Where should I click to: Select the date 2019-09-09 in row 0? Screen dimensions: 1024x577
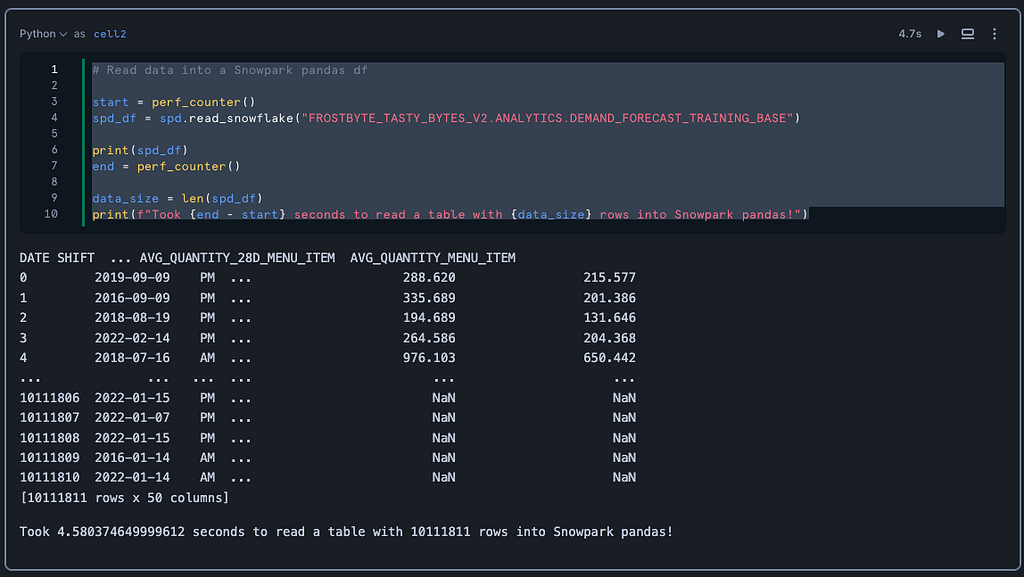pyautogui.click(x=132, y=277)
